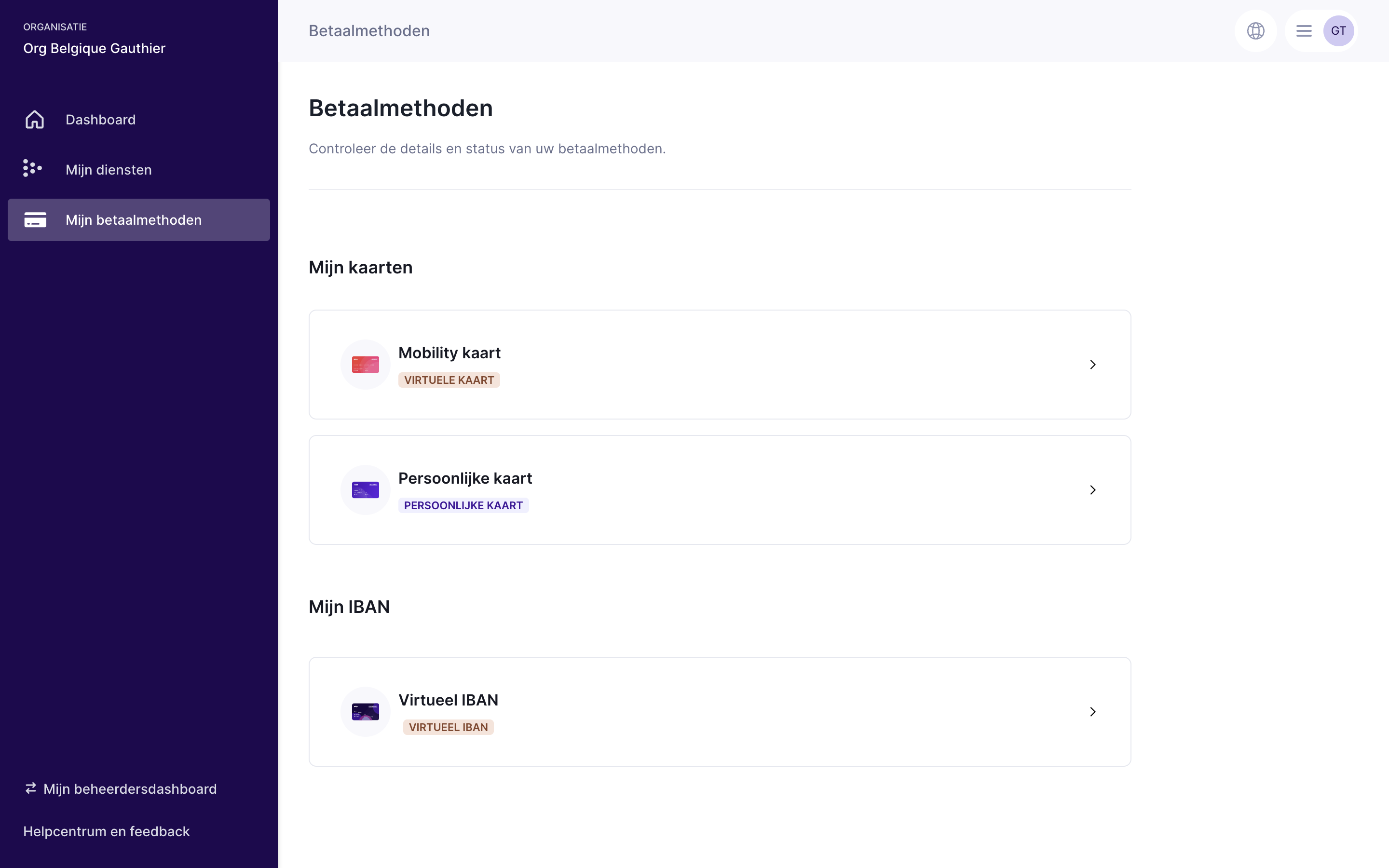Click the VIRTUELE KAART badge
Viewport: 1389px width, 868px height.
[449, 380]
